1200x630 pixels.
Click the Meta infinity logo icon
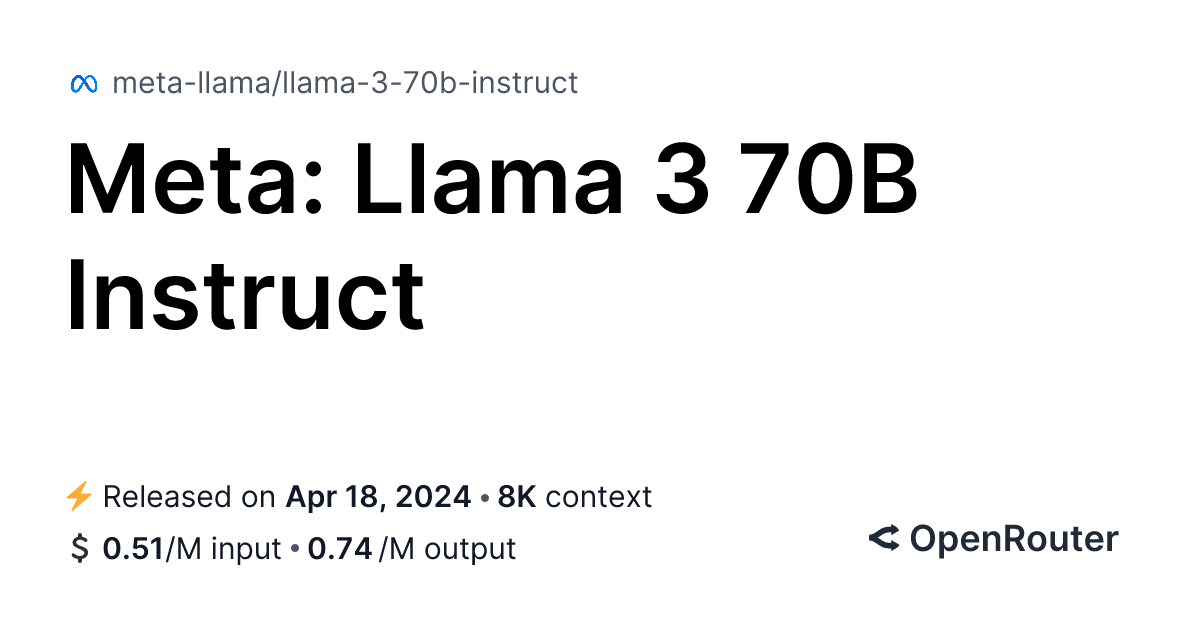[x=83, y=84]
